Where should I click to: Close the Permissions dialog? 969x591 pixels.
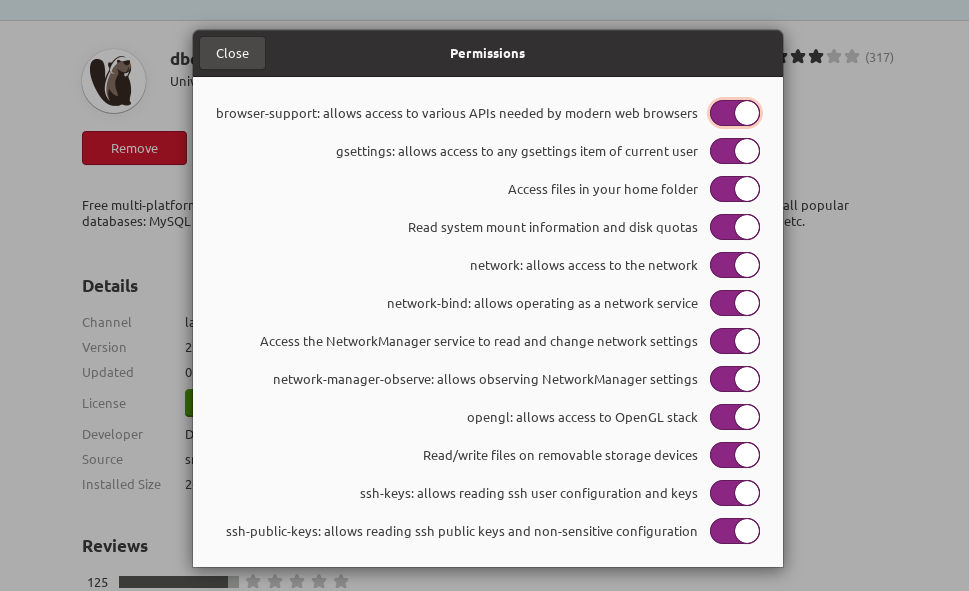click(x=232, y=53)
